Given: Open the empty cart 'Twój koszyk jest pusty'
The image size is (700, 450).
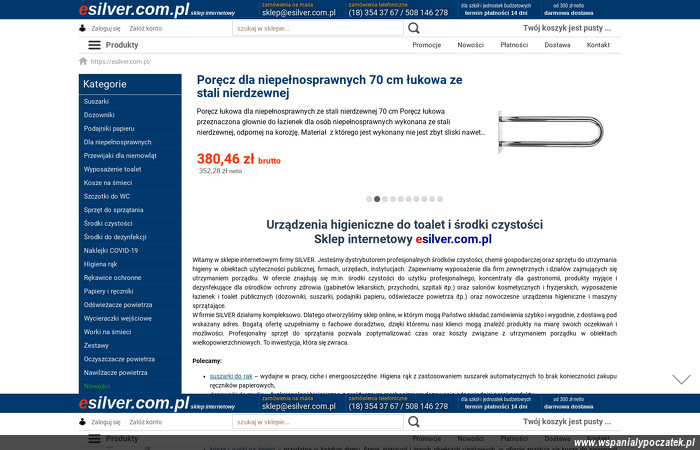Looking at the screenshot, I should pos(567,28).
